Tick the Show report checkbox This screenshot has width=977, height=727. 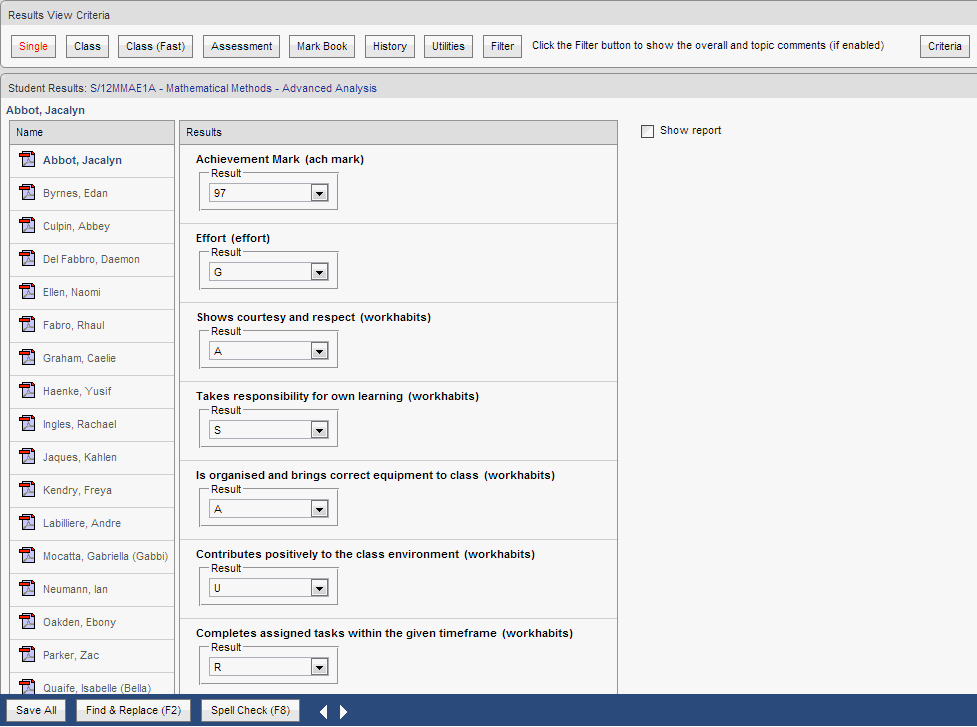[647, 131]
